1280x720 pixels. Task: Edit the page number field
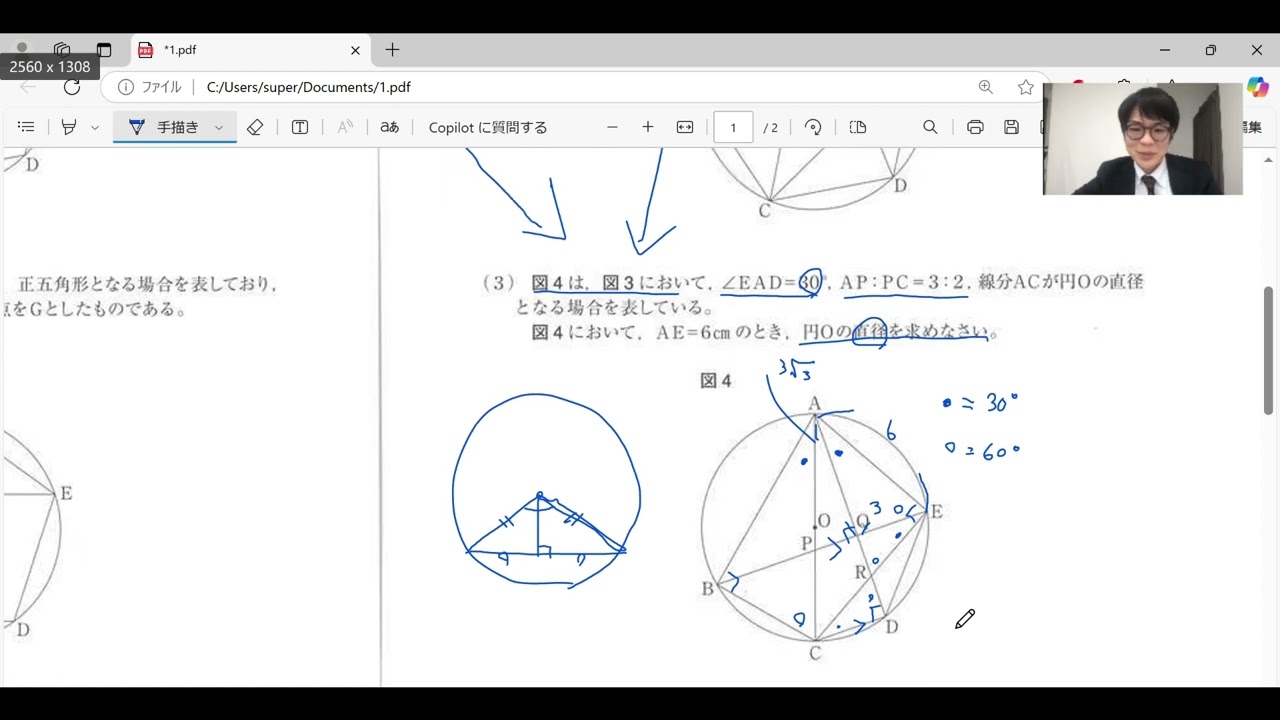(733, 127)
